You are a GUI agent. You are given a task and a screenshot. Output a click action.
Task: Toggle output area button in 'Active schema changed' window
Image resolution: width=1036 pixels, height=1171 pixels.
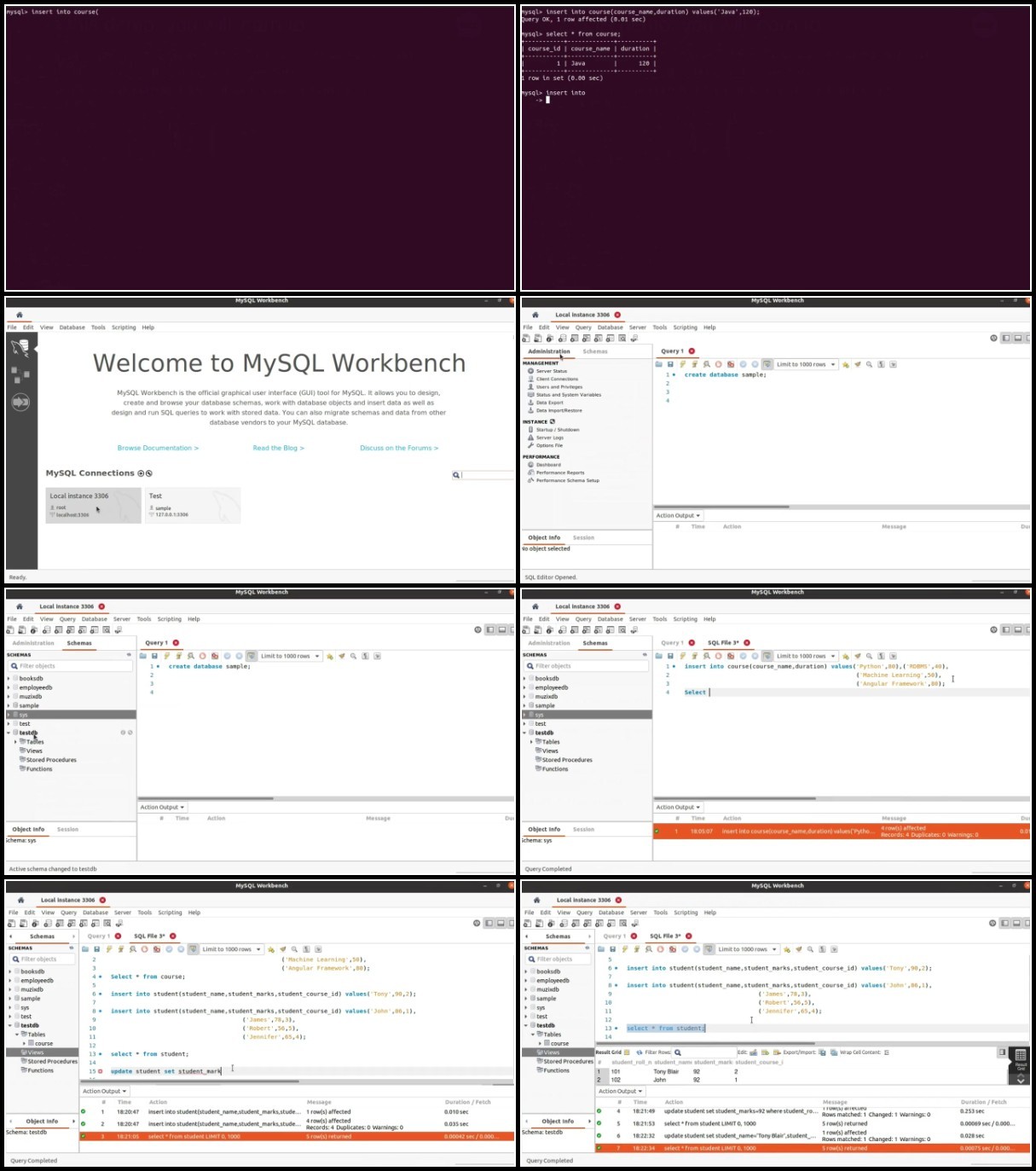tap(501, 629)
